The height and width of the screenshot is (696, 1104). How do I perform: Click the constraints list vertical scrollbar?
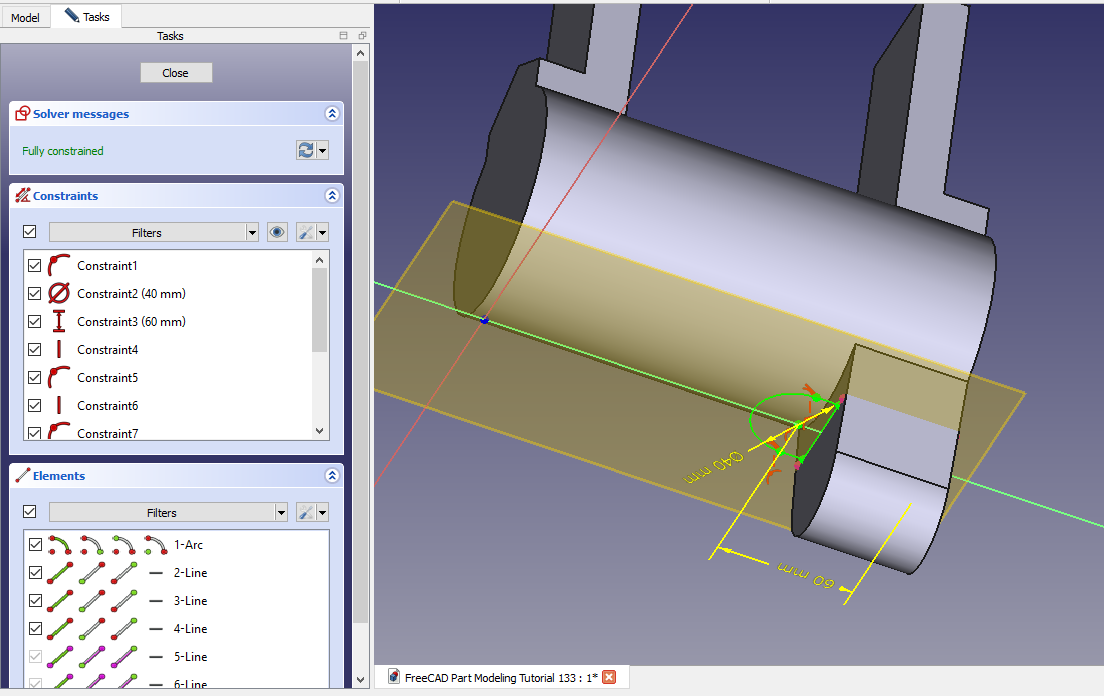(x=320, y=312)
